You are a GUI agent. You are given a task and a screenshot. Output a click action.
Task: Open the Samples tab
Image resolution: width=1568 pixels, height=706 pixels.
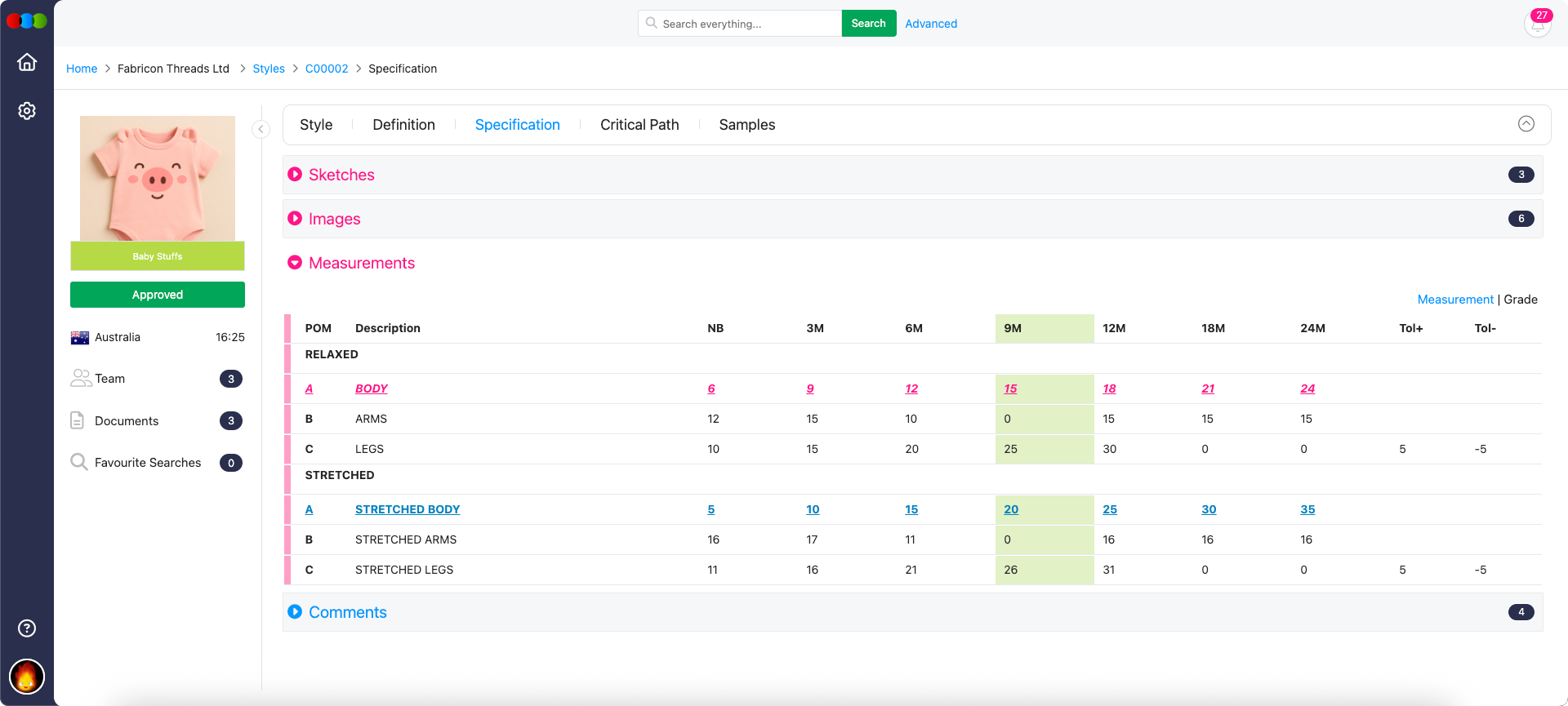coord(746,125)
